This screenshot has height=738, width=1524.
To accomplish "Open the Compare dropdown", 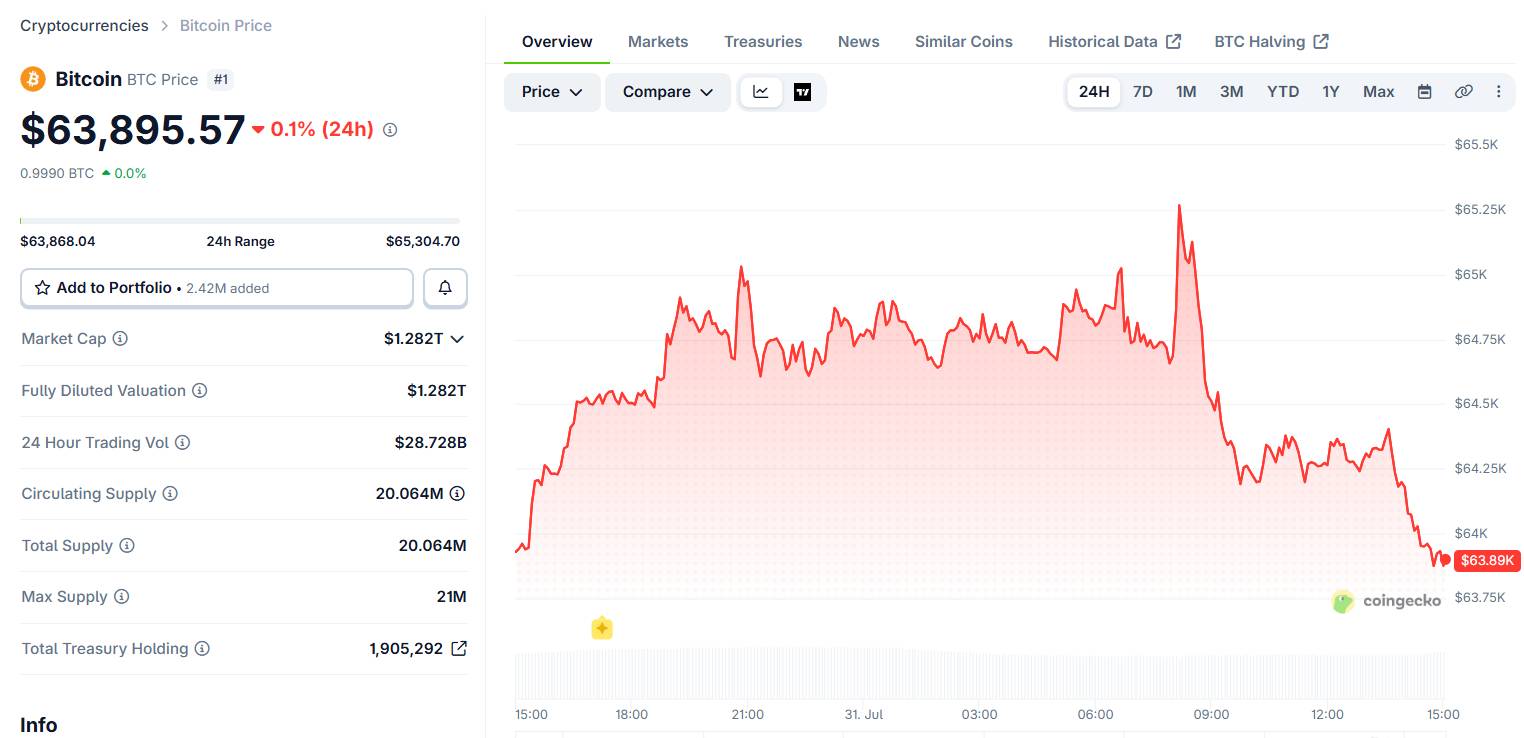I will (x=668, y=92).
